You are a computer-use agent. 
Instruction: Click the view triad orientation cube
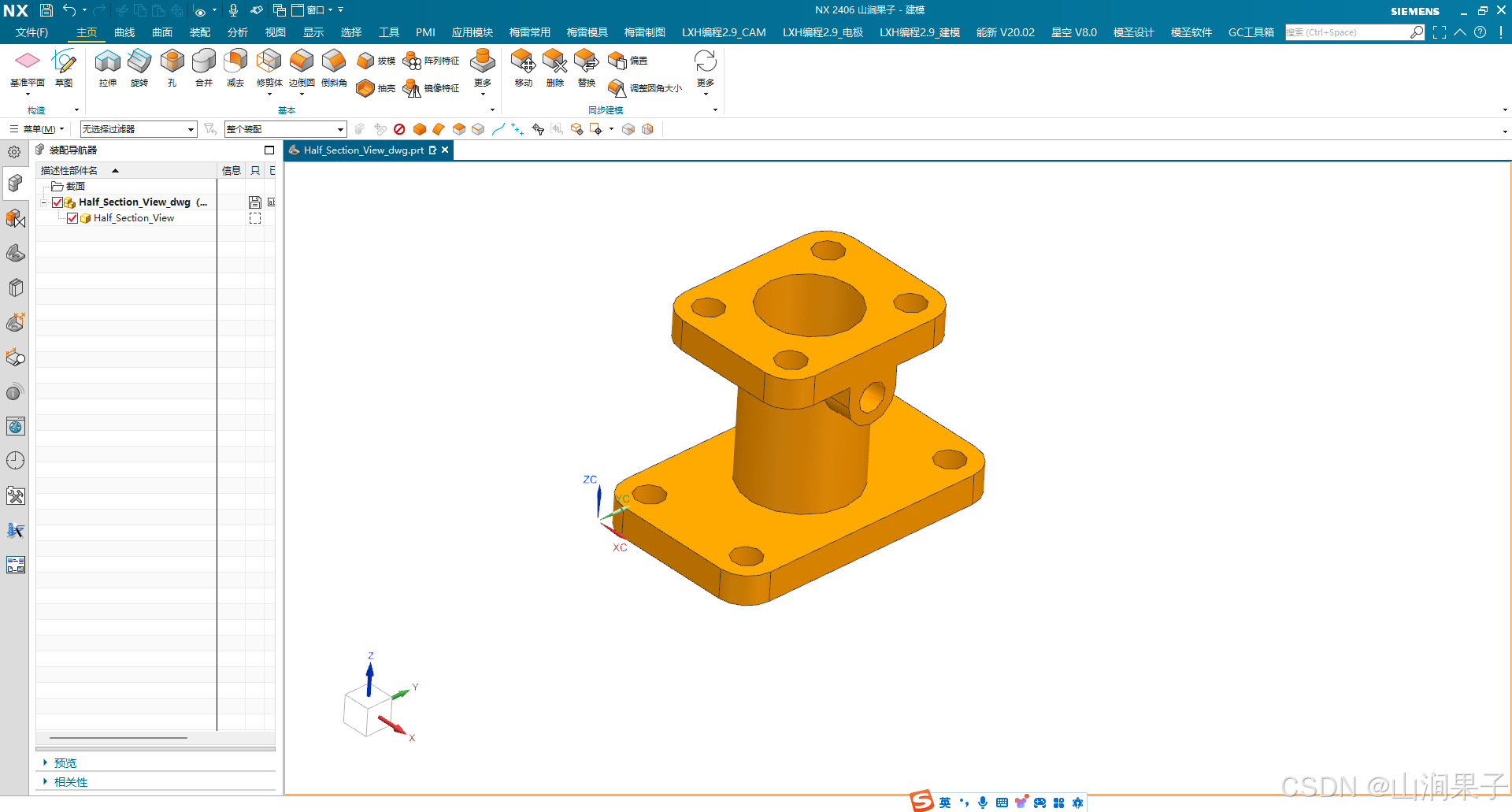(369, 711)
